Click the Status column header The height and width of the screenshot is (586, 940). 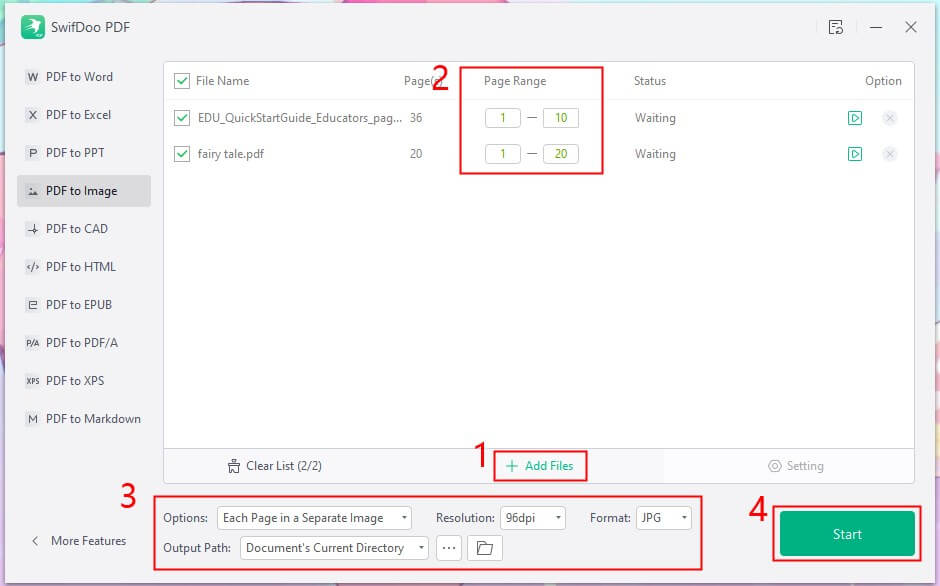click(650, 81)
